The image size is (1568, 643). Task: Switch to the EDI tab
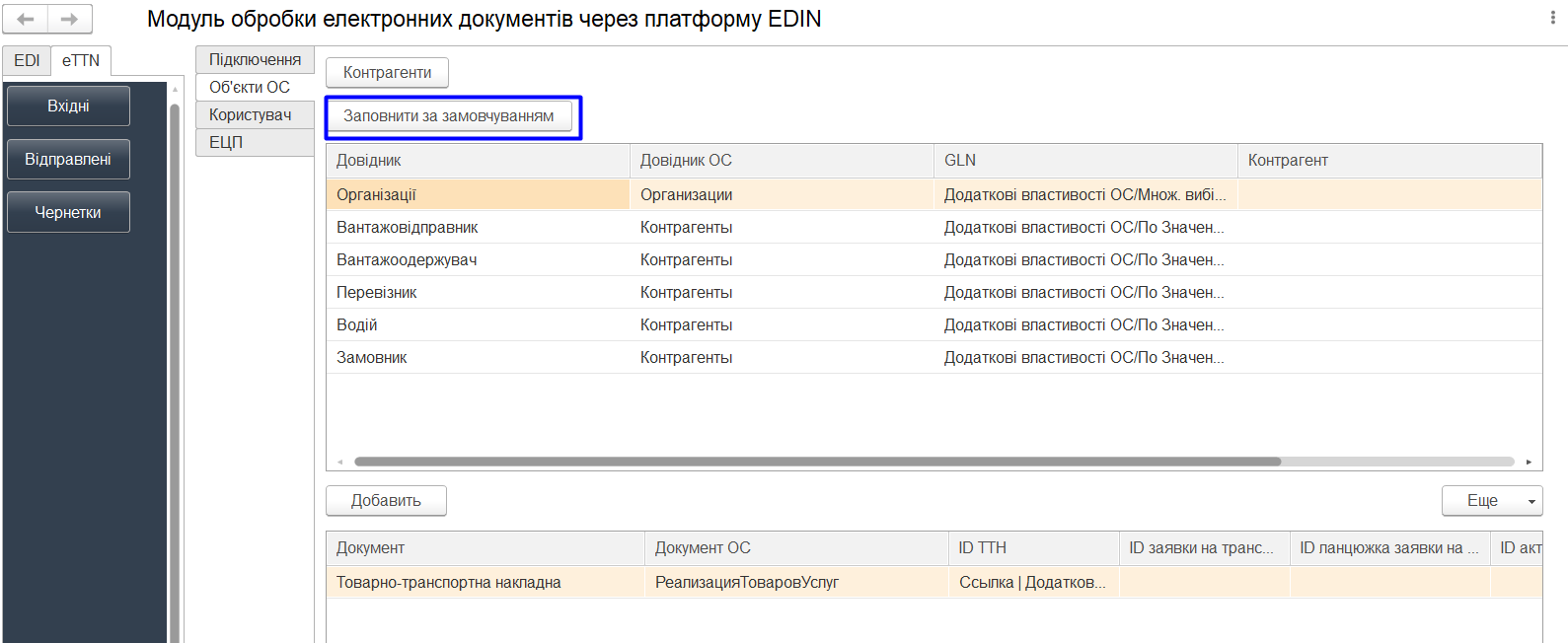27,60
